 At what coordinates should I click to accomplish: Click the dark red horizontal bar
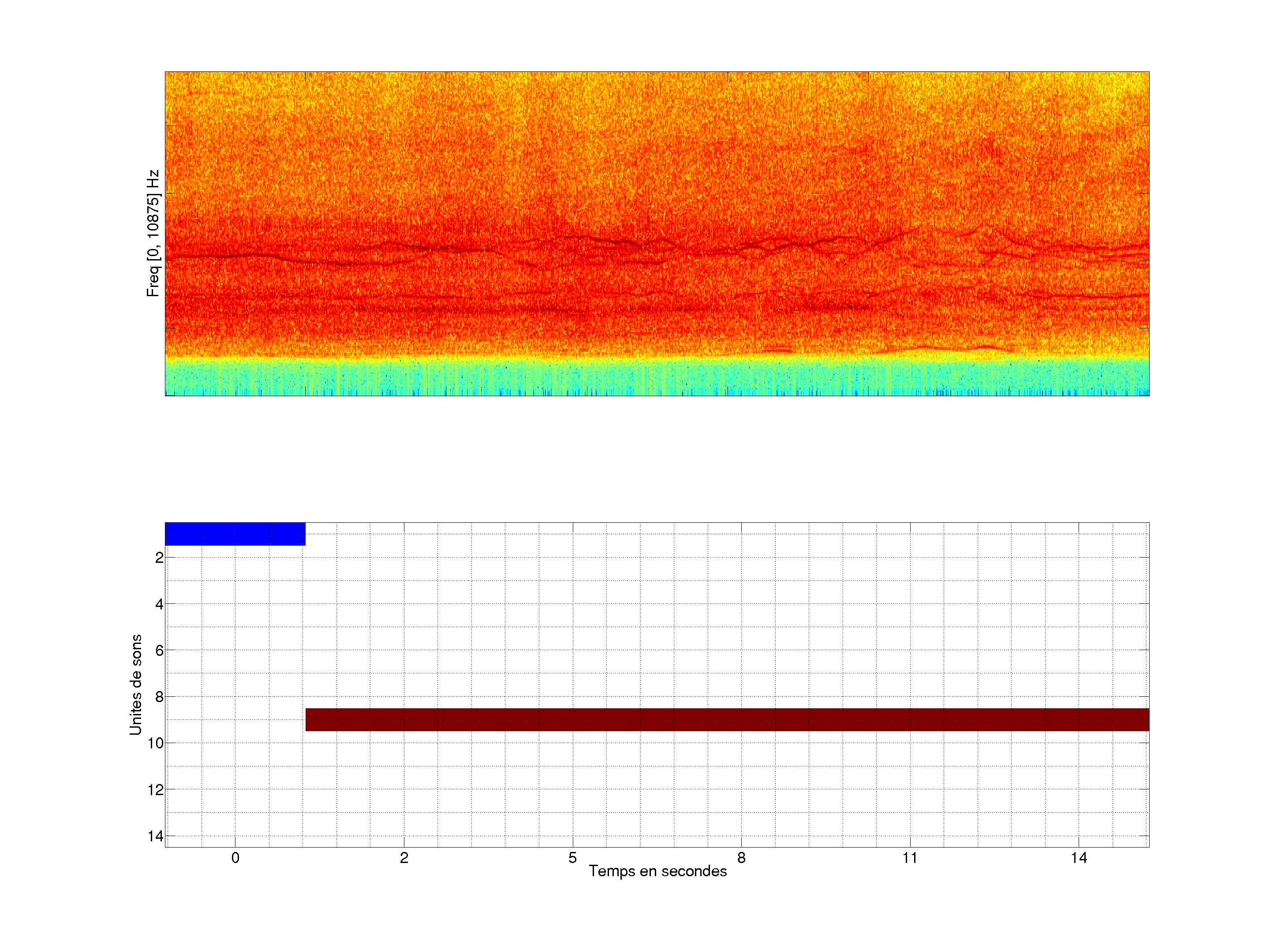tap(727, 719)
